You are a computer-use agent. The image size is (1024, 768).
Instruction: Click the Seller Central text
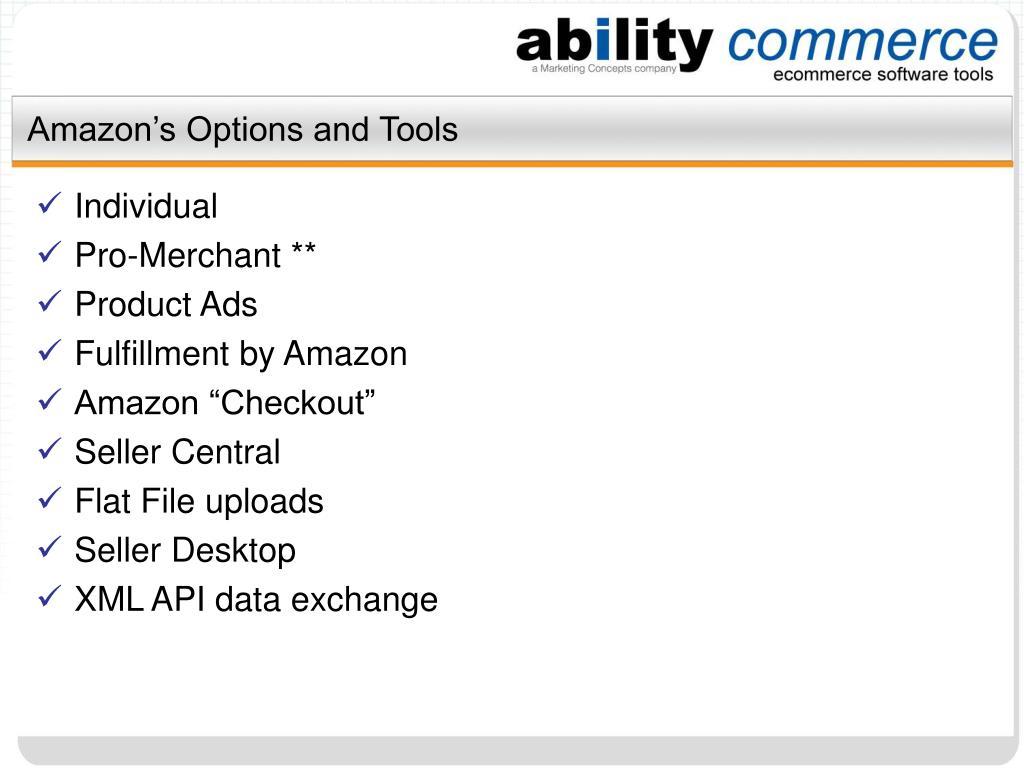178,452
